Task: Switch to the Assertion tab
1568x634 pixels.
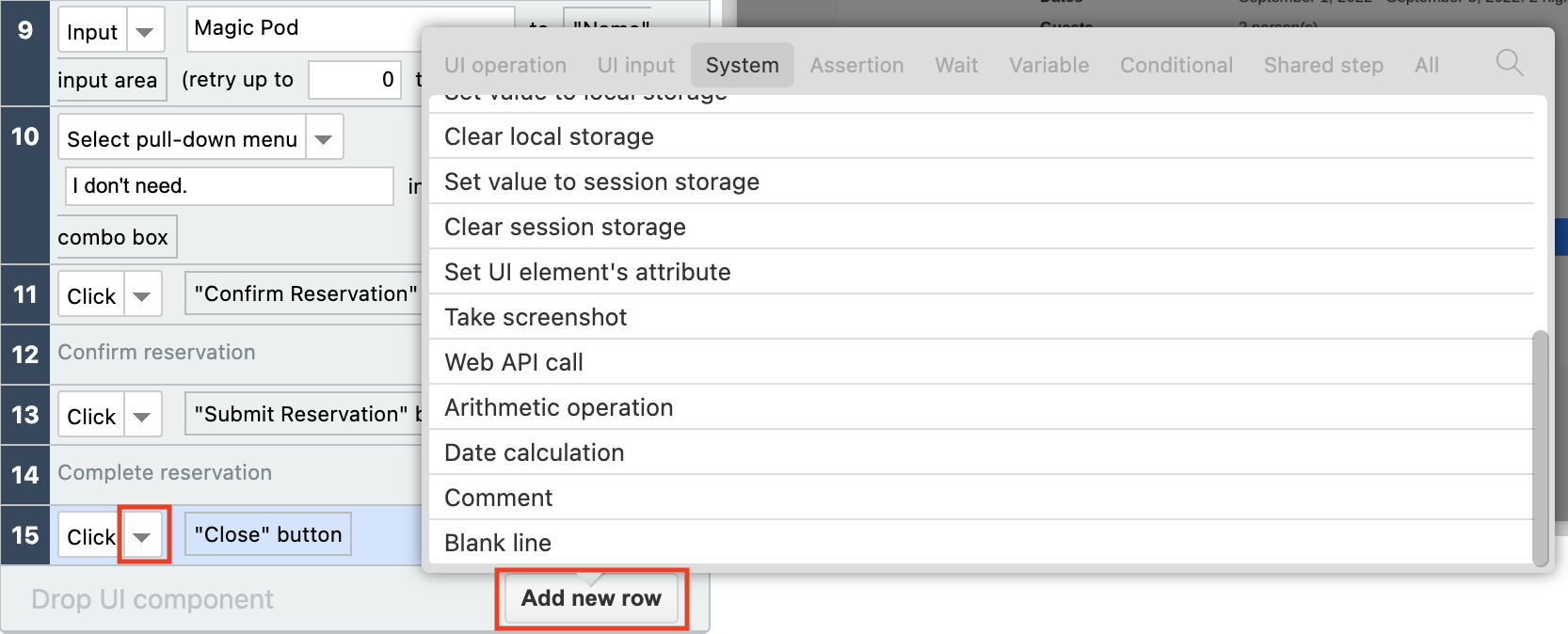Action: [856, 65]
